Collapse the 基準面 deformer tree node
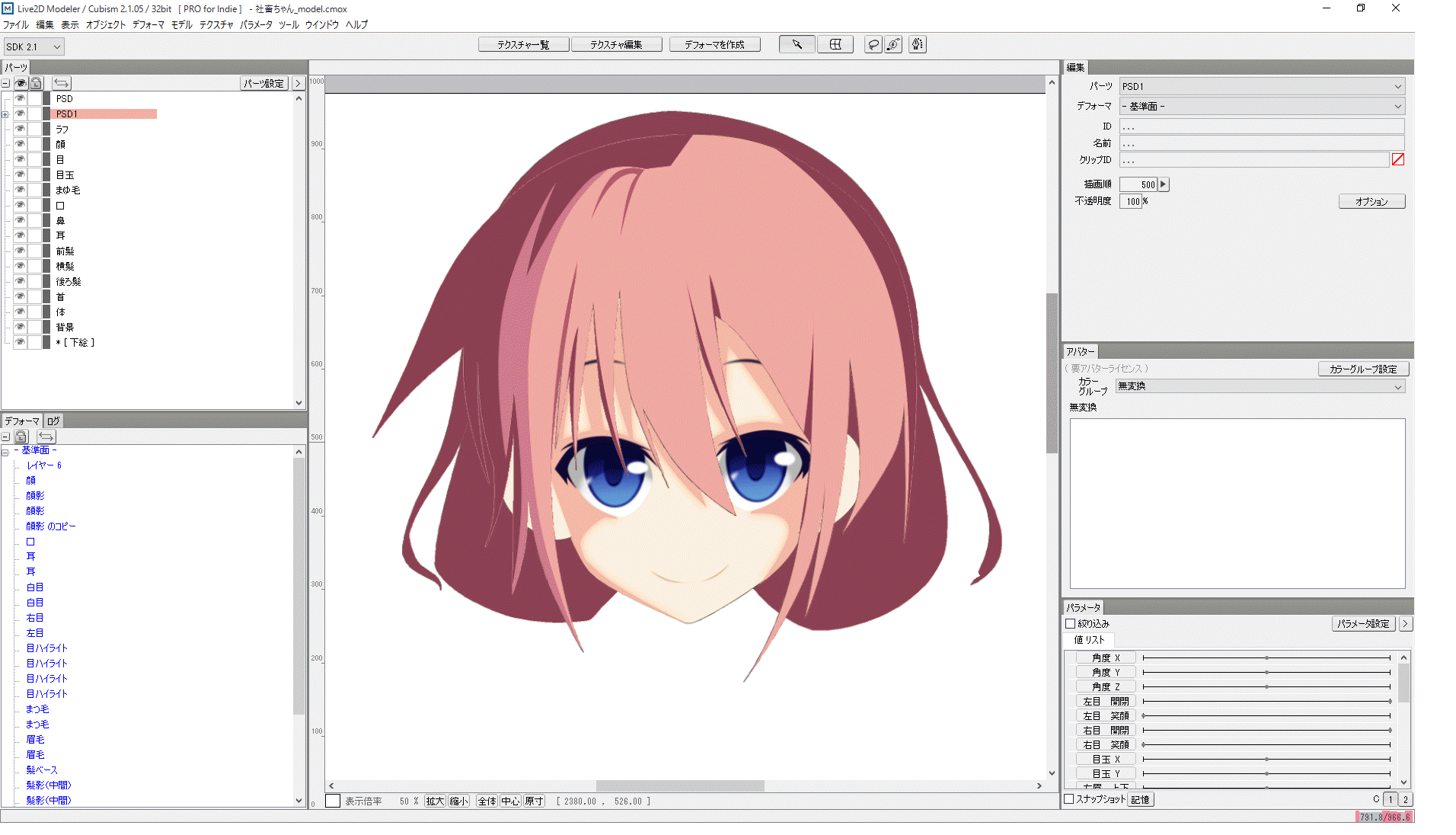Image resolution: width=1456 pixels, height=835 pixels. (5, 453)
